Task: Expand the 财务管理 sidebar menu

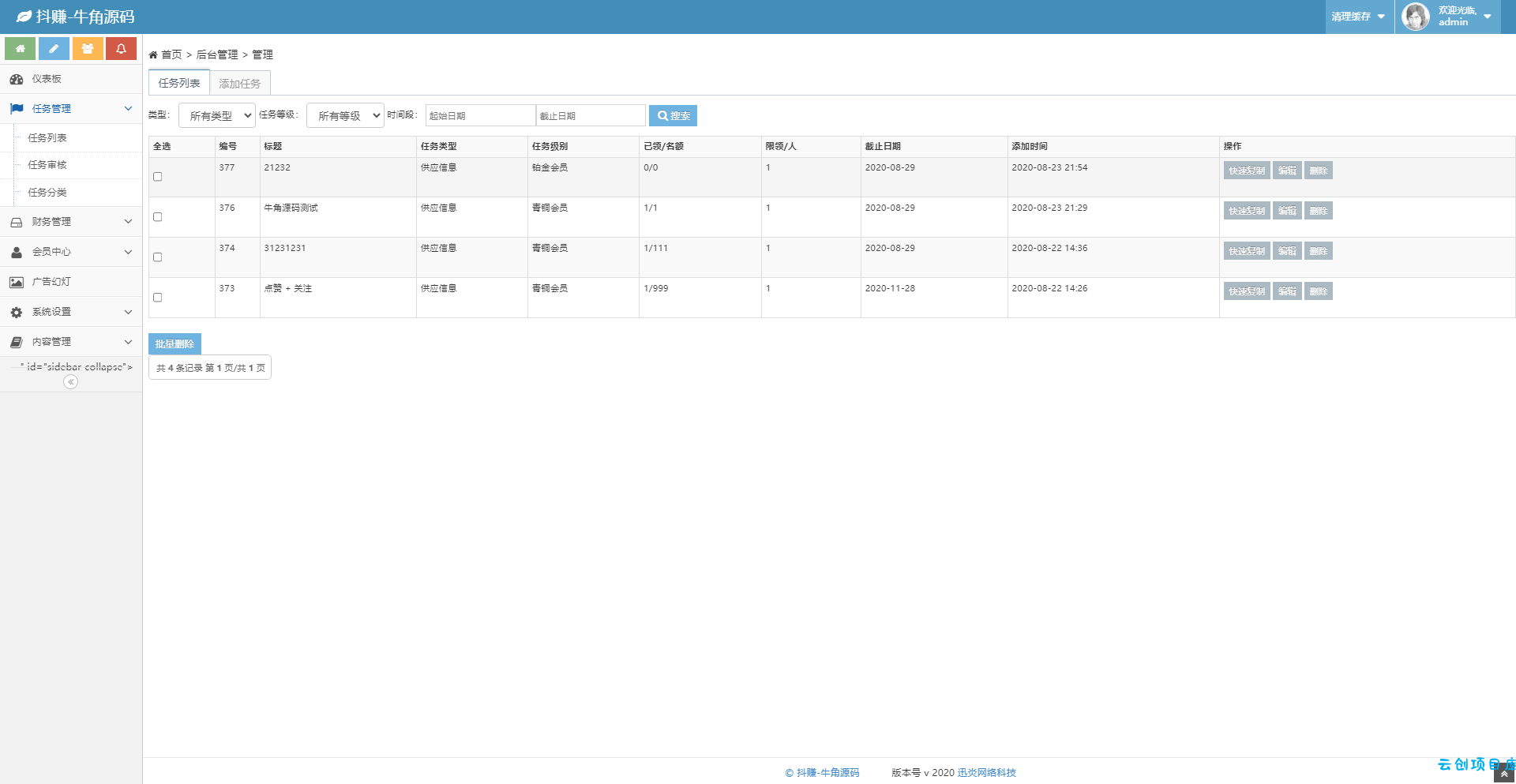Action: [71, 222]
